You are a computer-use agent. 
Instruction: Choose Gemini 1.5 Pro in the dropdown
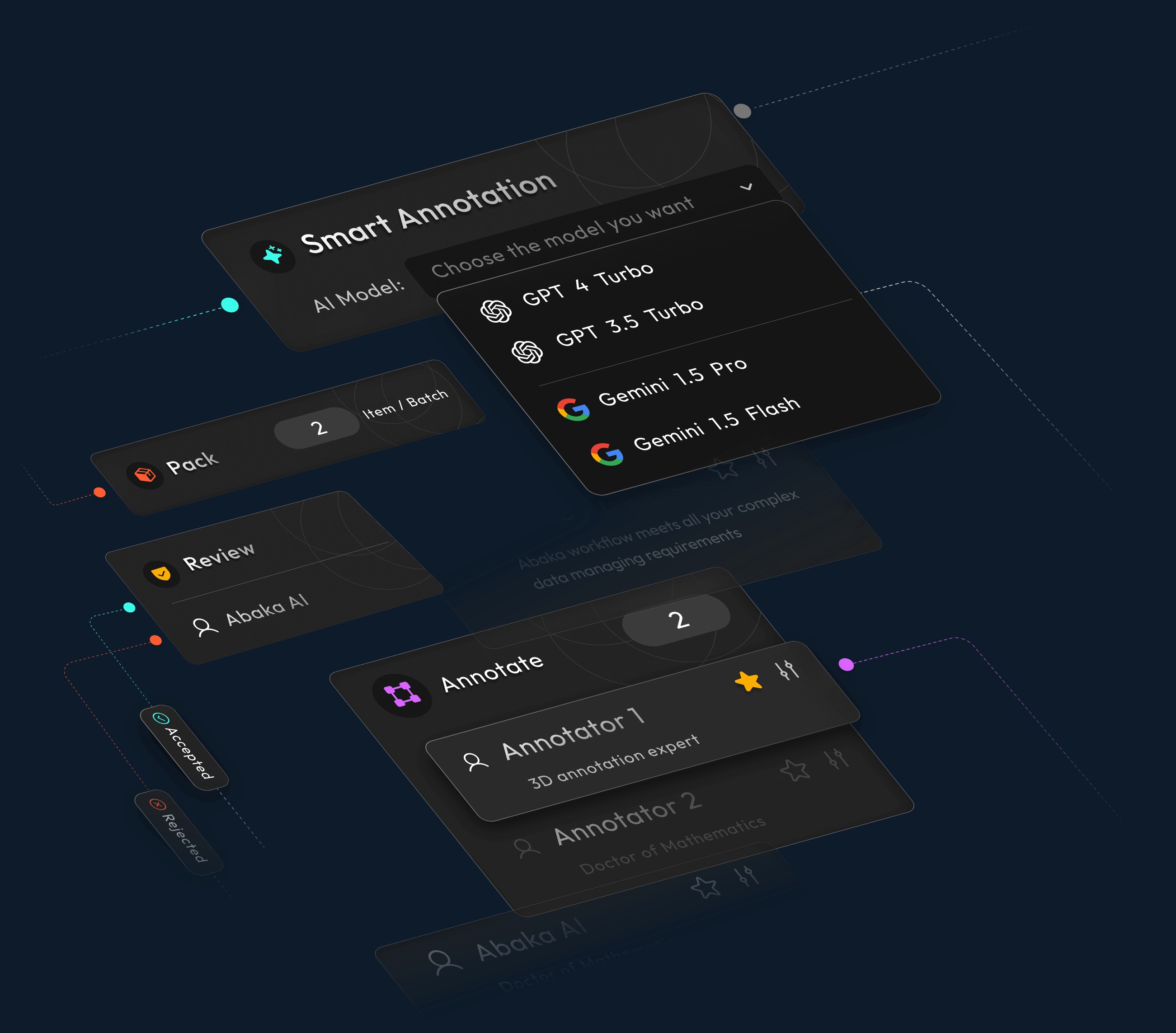point(673,382)
